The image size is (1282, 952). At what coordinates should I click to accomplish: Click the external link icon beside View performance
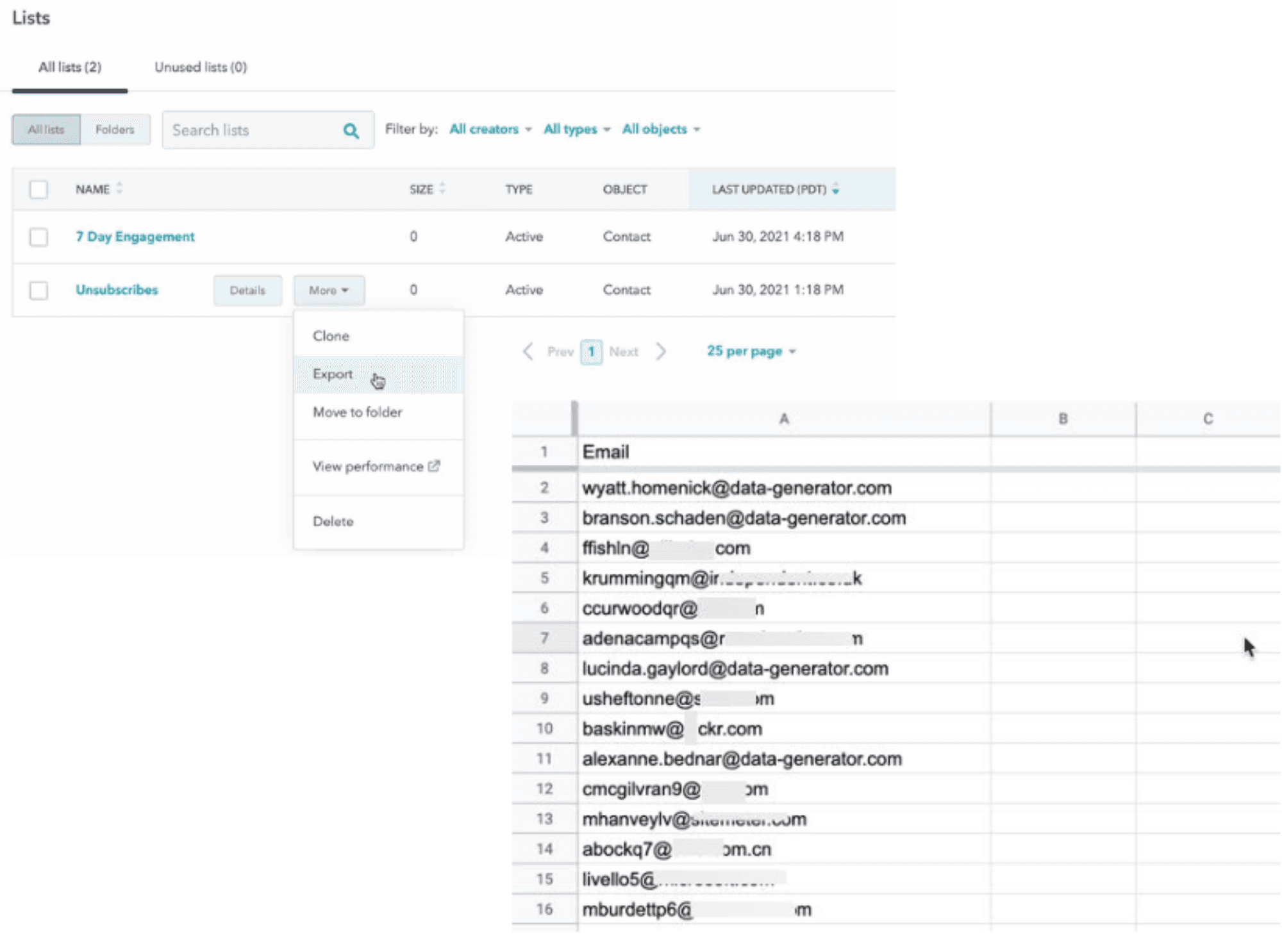tap(434, 466)
